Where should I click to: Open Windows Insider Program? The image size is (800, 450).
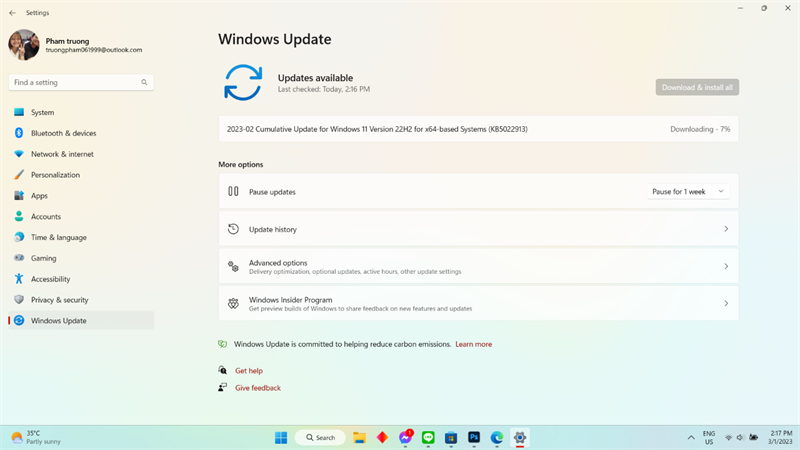pyautogui.click(x=479, y=304)
